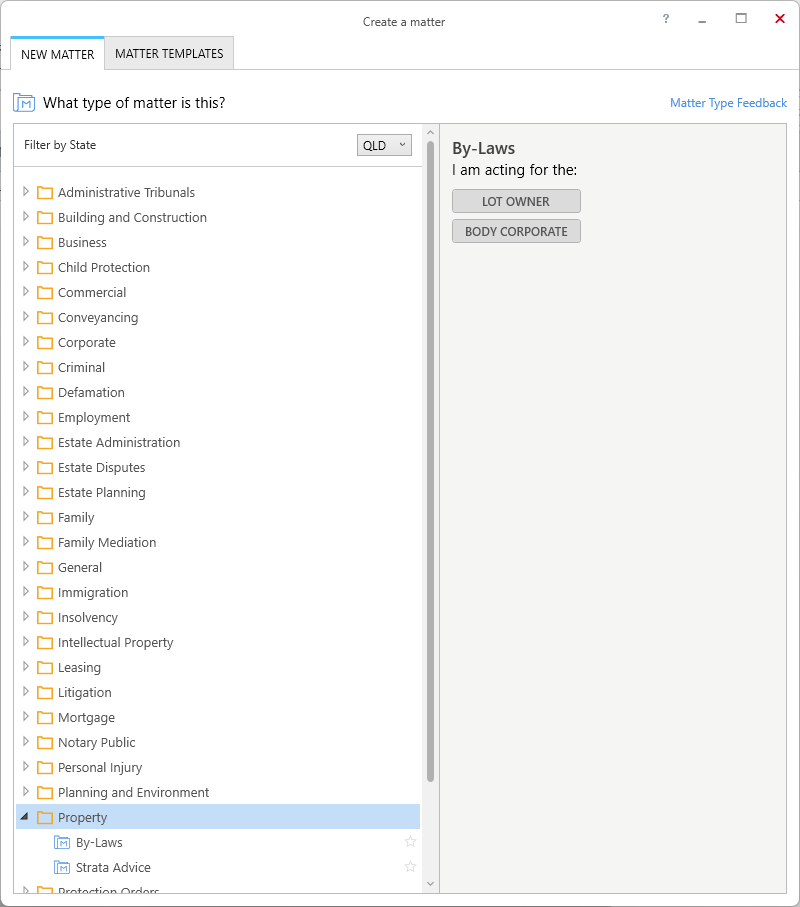
Task: Click the Estate Planning folder icon
Action: [45, 492]
